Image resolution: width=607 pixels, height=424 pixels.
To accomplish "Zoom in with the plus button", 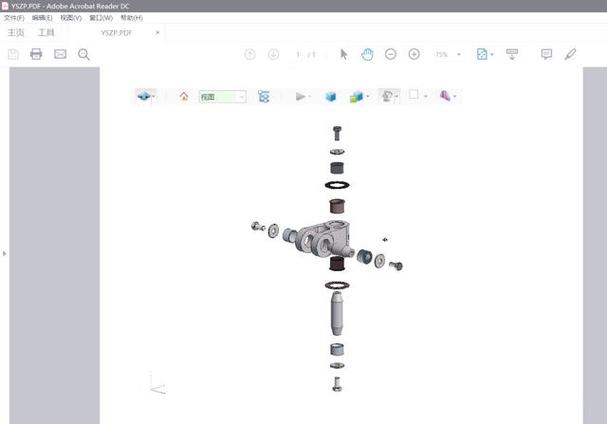I will point(414,54).
